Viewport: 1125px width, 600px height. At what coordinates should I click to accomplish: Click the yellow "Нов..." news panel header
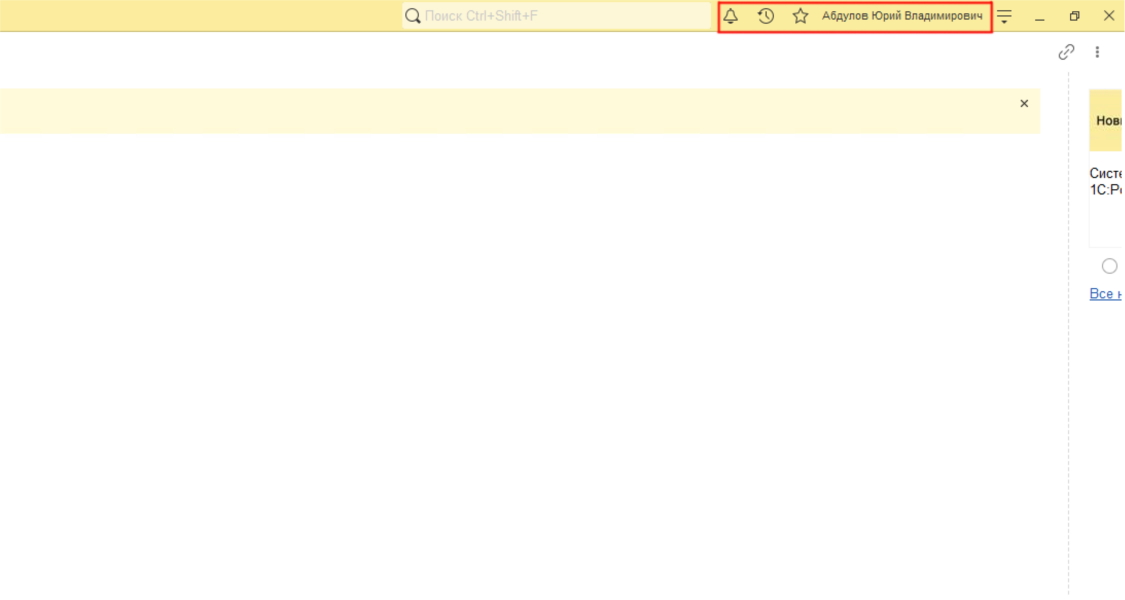(1107, 120)
